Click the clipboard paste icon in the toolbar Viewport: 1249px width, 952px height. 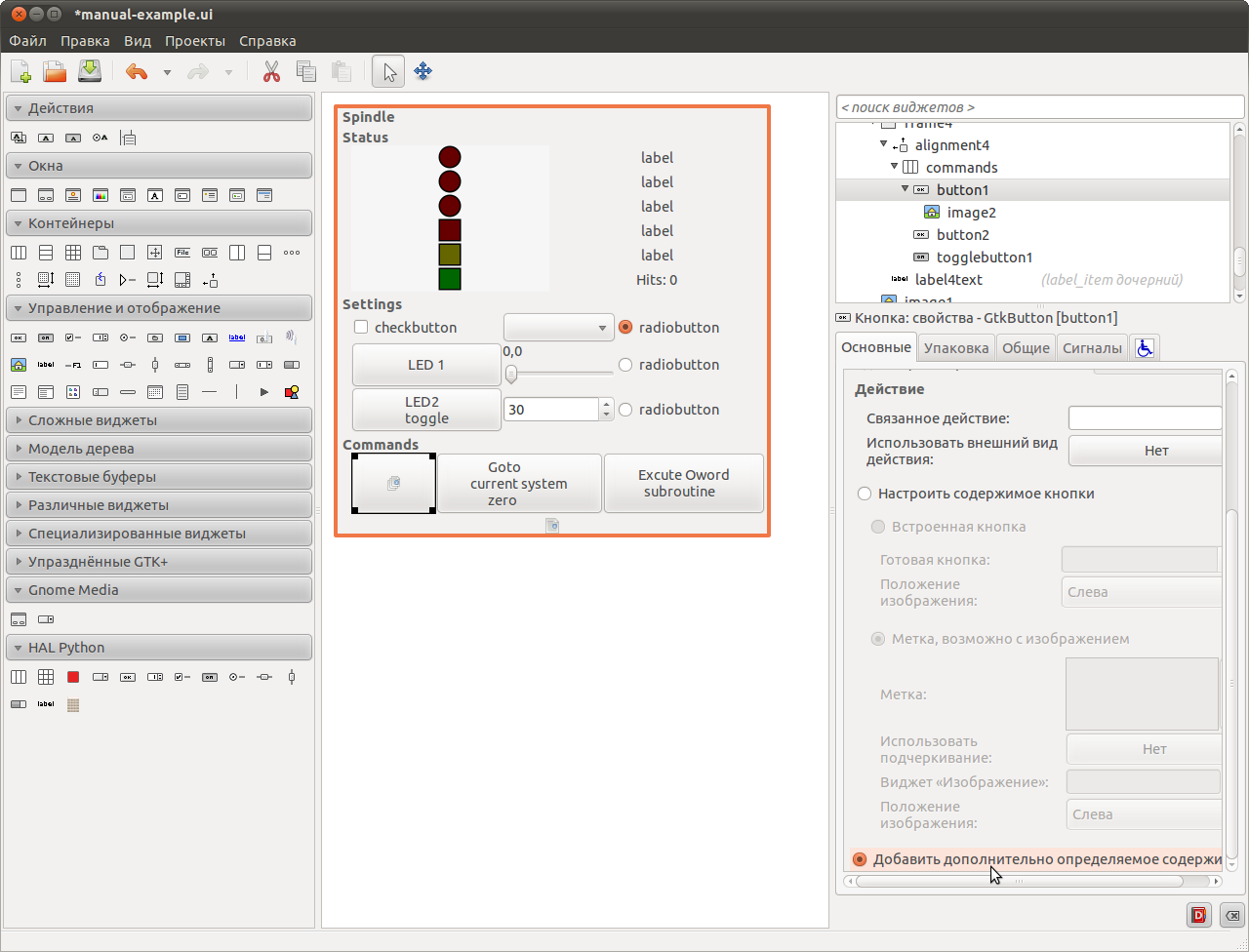click(341, 71)
